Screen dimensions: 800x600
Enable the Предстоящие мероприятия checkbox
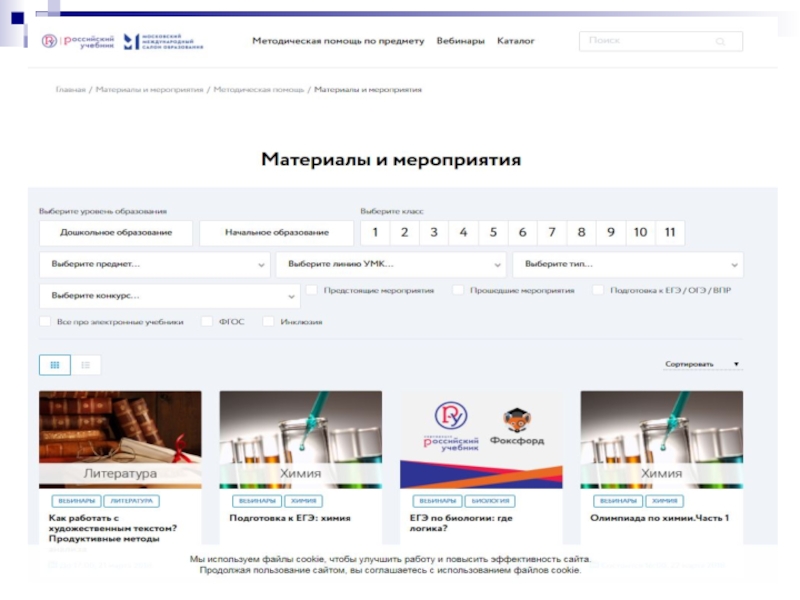tap(312, 290)
